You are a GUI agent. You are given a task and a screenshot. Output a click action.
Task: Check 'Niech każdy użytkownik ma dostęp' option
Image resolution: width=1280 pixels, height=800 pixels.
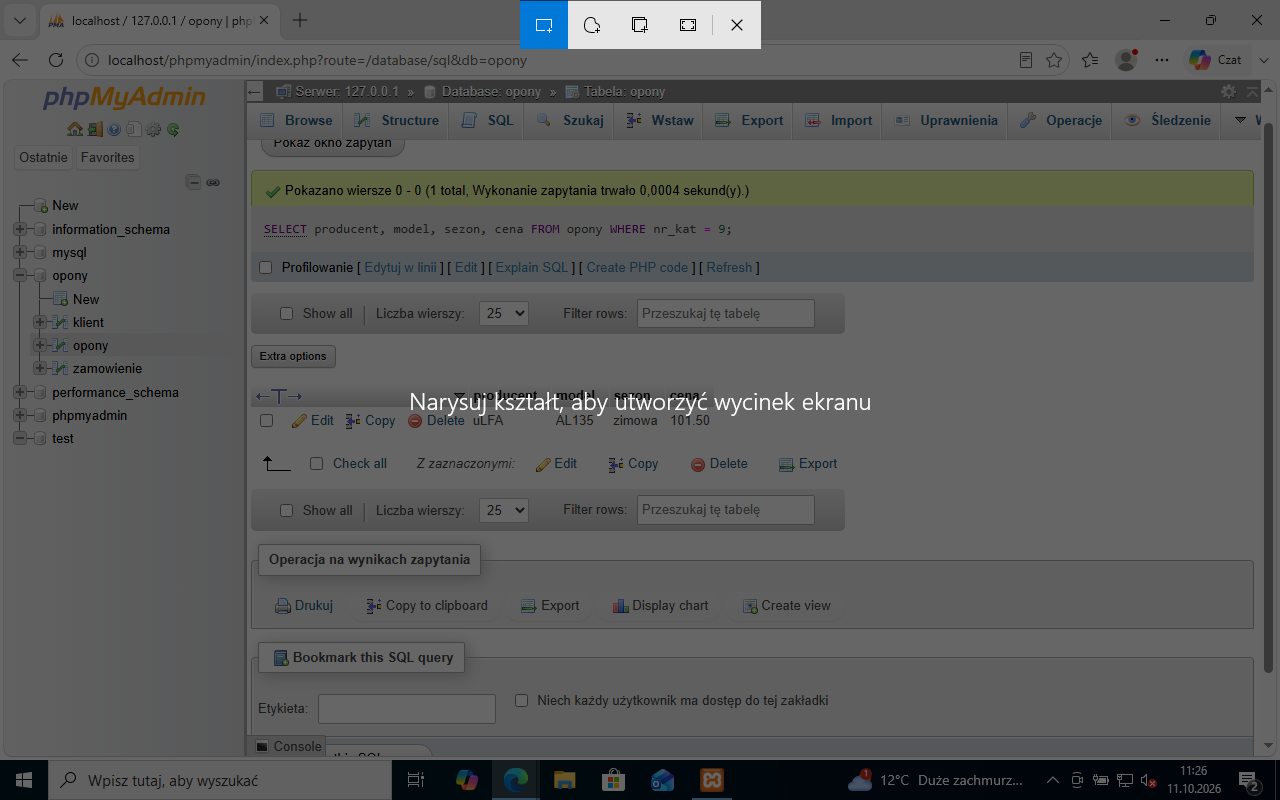pos(521,701)
